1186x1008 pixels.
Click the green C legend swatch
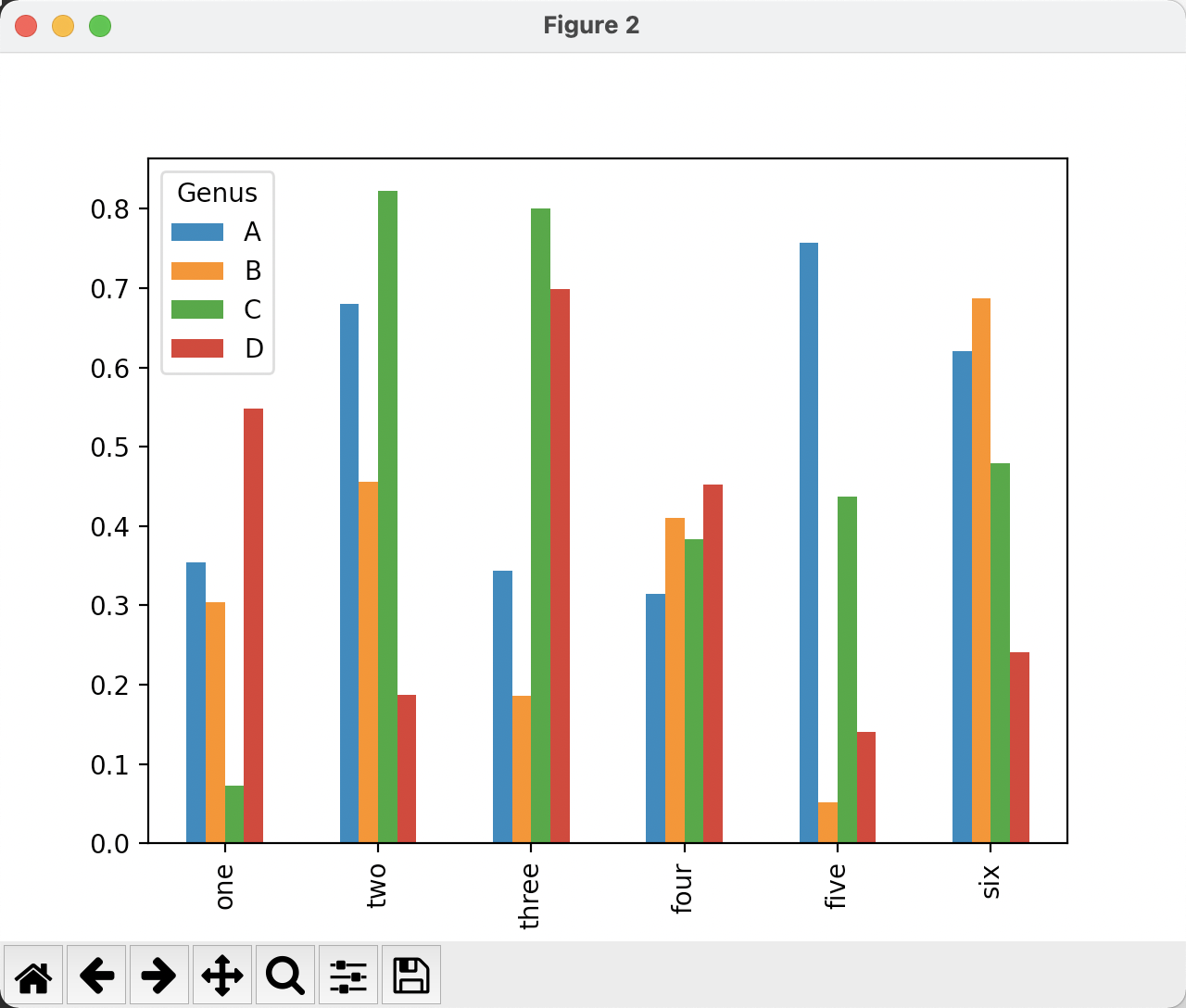coord(197,309)
